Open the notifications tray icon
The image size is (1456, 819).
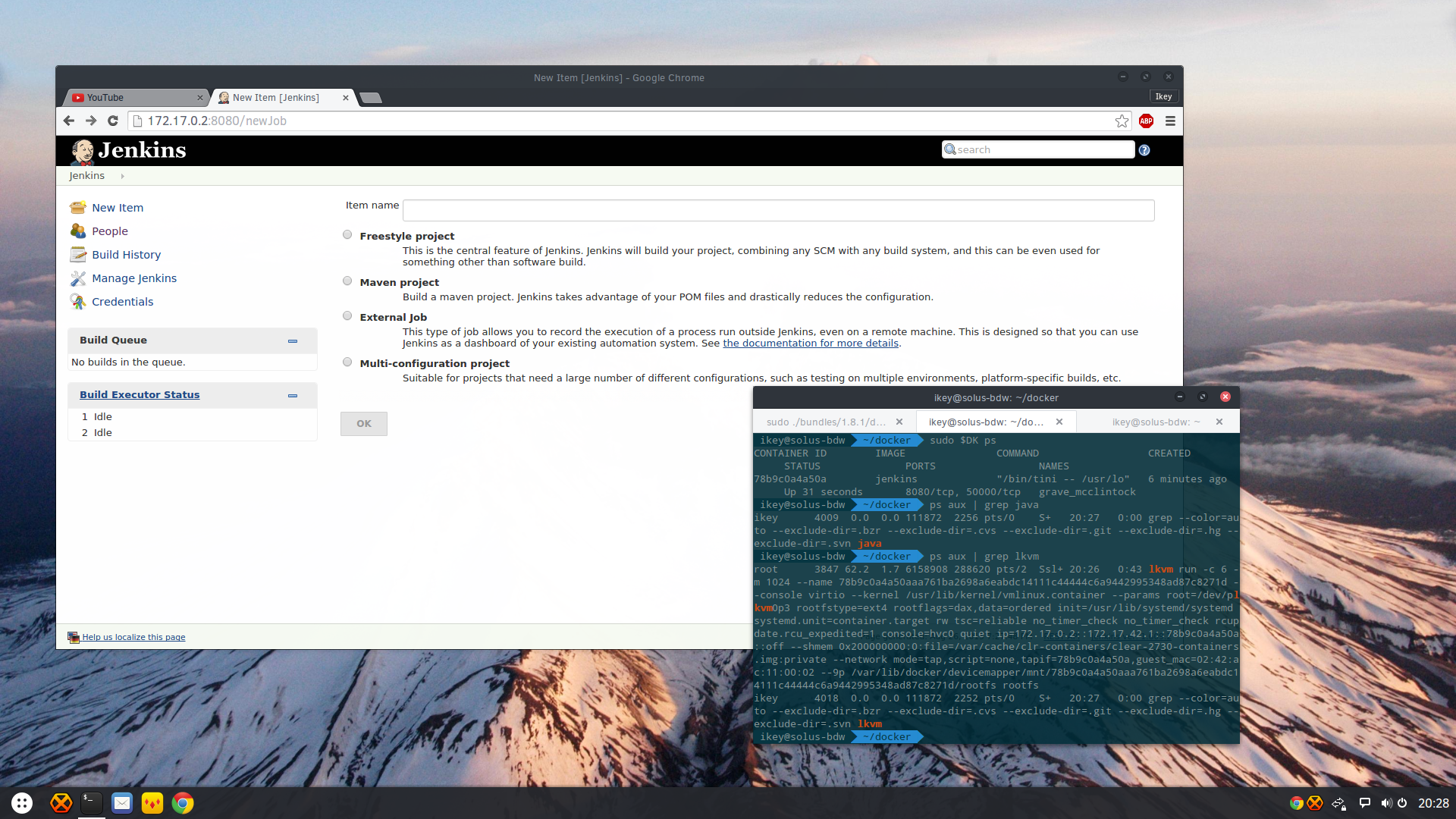coord(1365,803)
